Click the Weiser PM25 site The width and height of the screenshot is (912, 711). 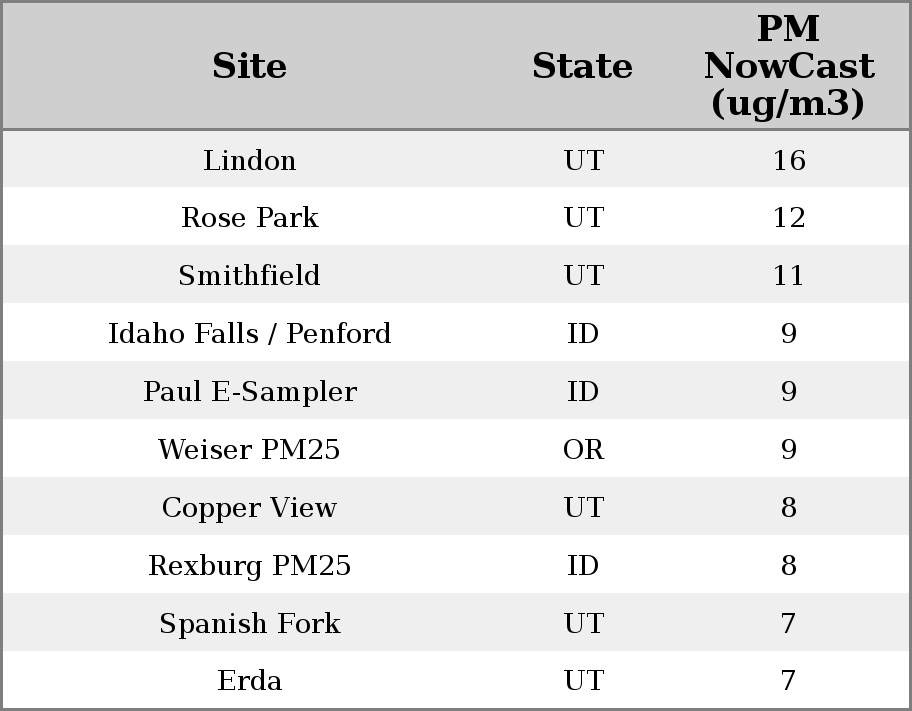point(249,449)
